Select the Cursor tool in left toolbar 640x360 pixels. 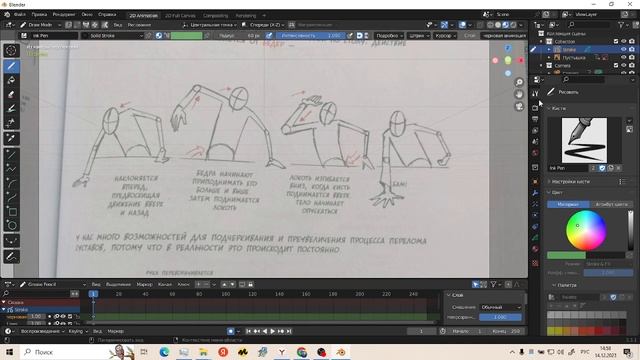point(11,51)
